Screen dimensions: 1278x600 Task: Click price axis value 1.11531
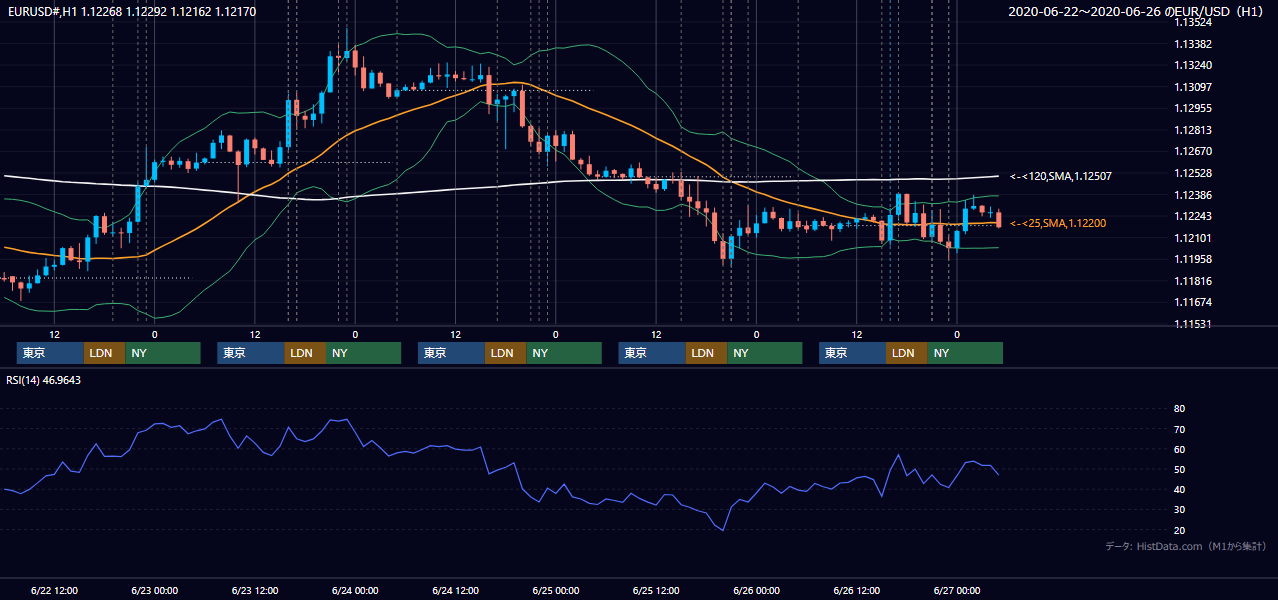pyautogui.click(x=1192, y=324)
